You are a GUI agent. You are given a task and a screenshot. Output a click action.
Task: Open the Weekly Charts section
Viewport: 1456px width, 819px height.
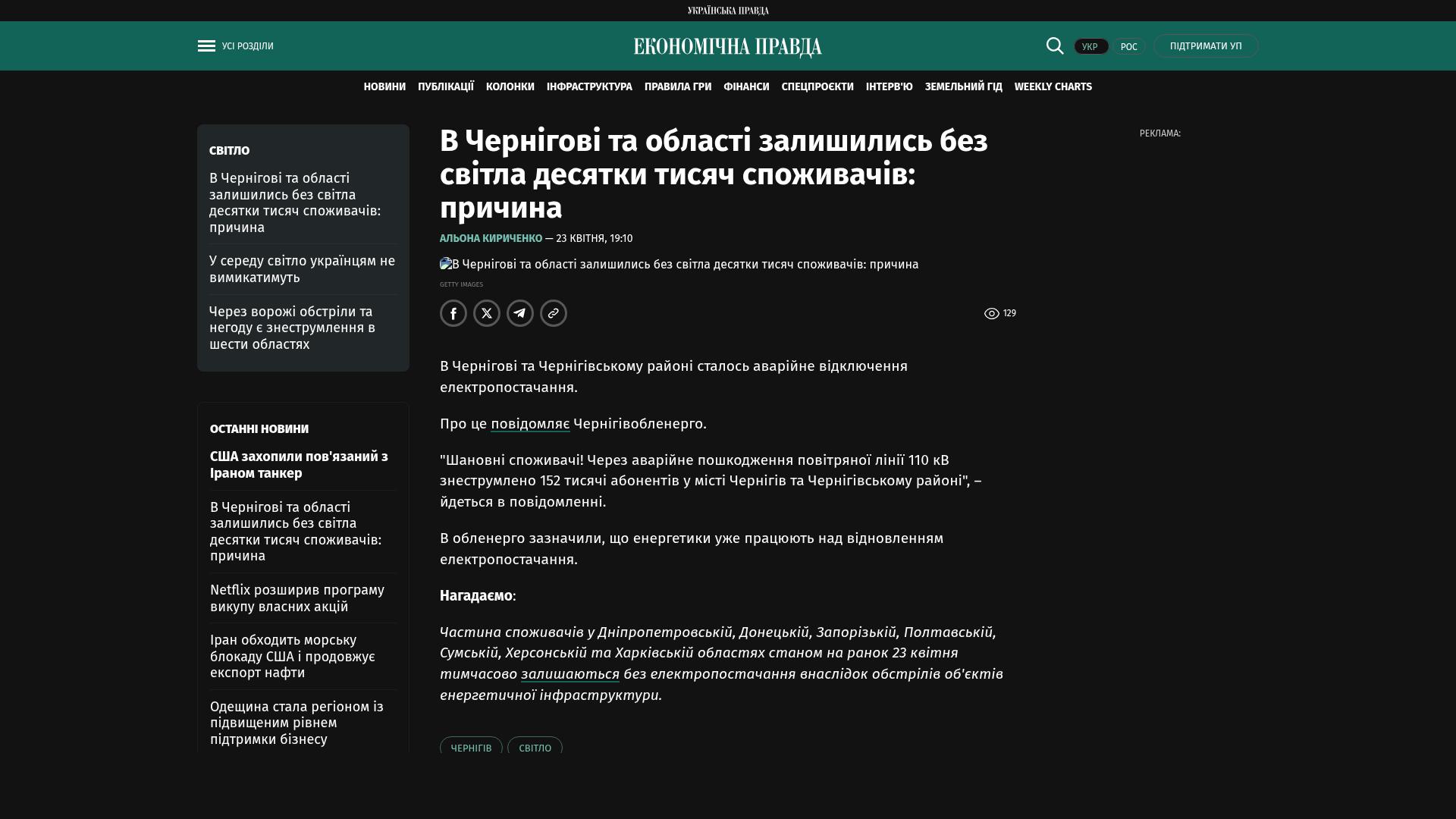pyautogui.click(x=1053, y=87)
